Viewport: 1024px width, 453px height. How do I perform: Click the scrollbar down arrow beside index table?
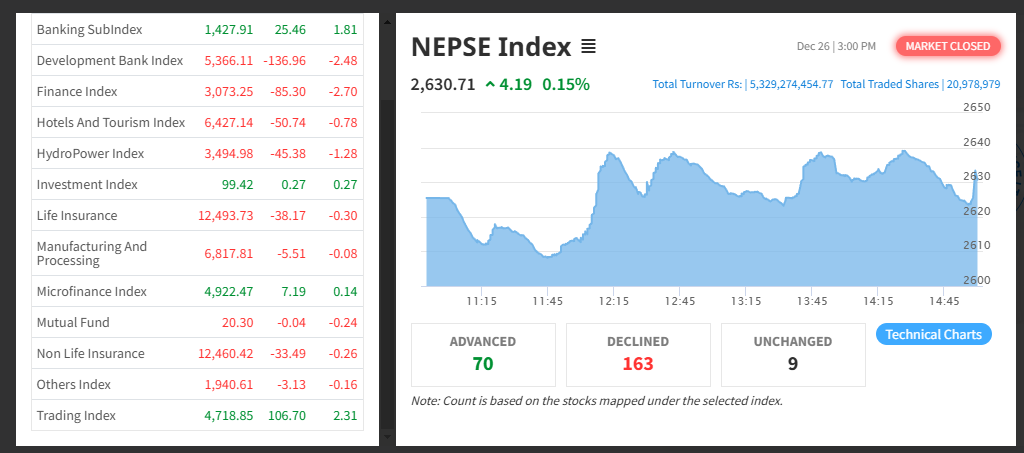387,436
